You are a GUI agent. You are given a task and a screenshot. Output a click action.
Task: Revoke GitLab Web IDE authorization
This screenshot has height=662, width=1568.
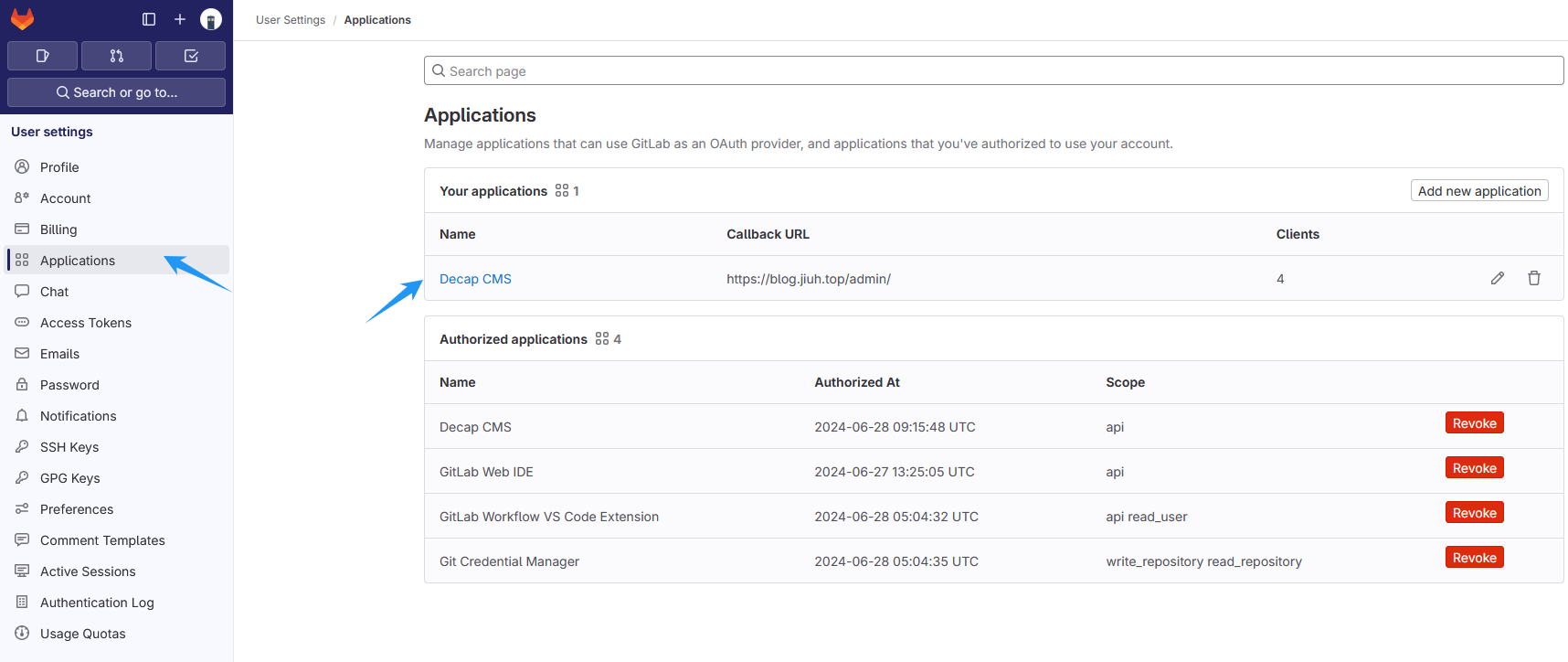pos(1474,468)
